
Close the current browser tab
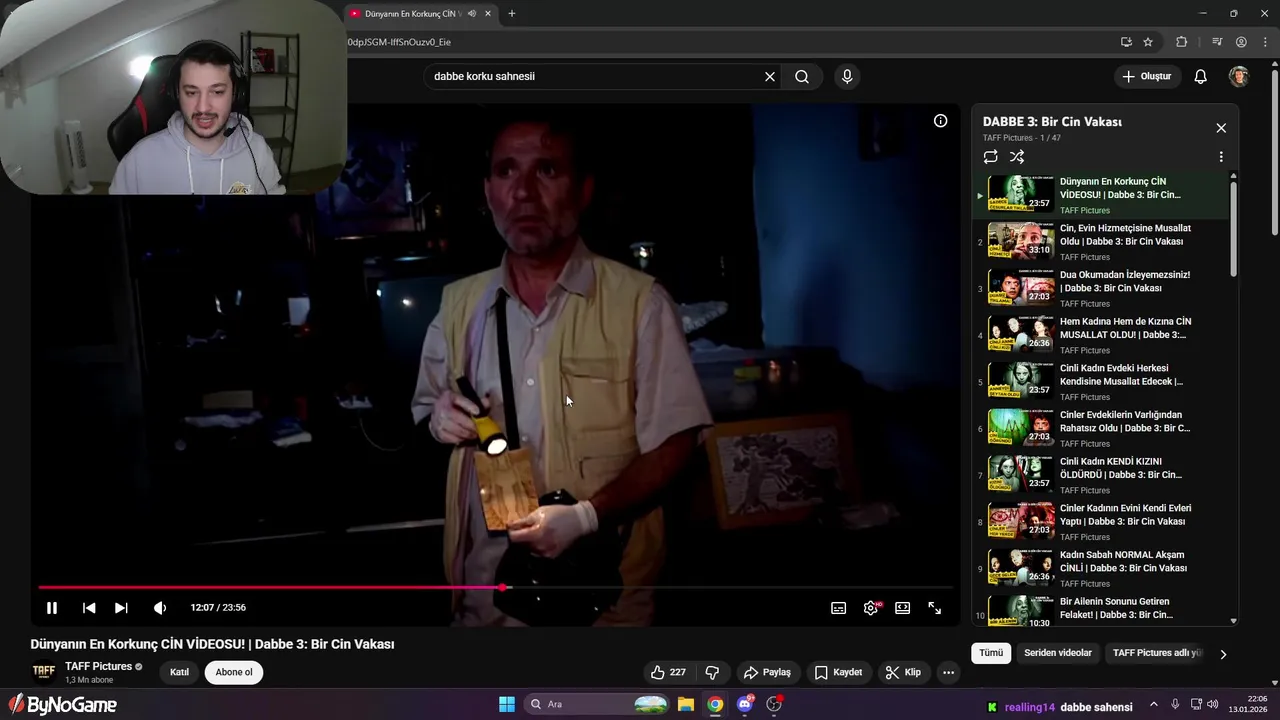488,13
